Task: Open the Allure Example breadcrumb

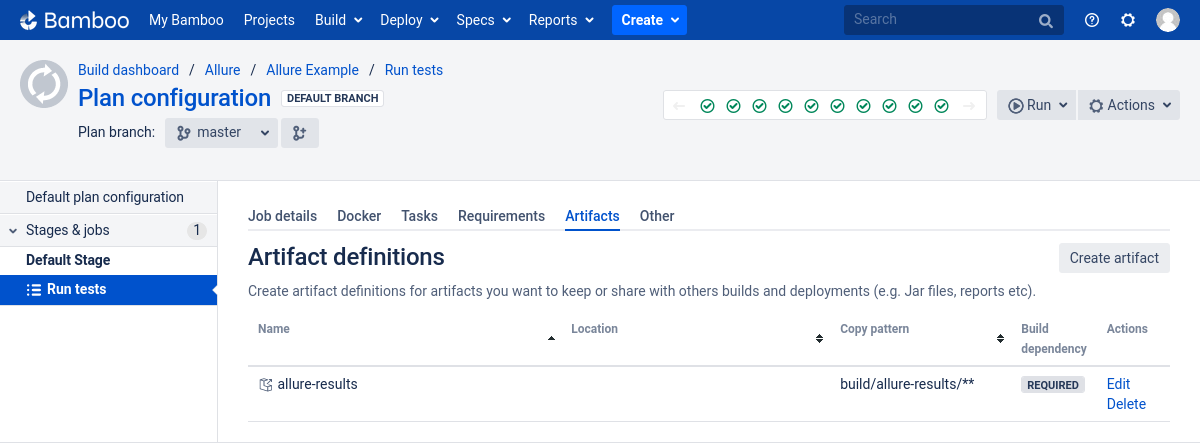Action: click(x=312, y=70)
